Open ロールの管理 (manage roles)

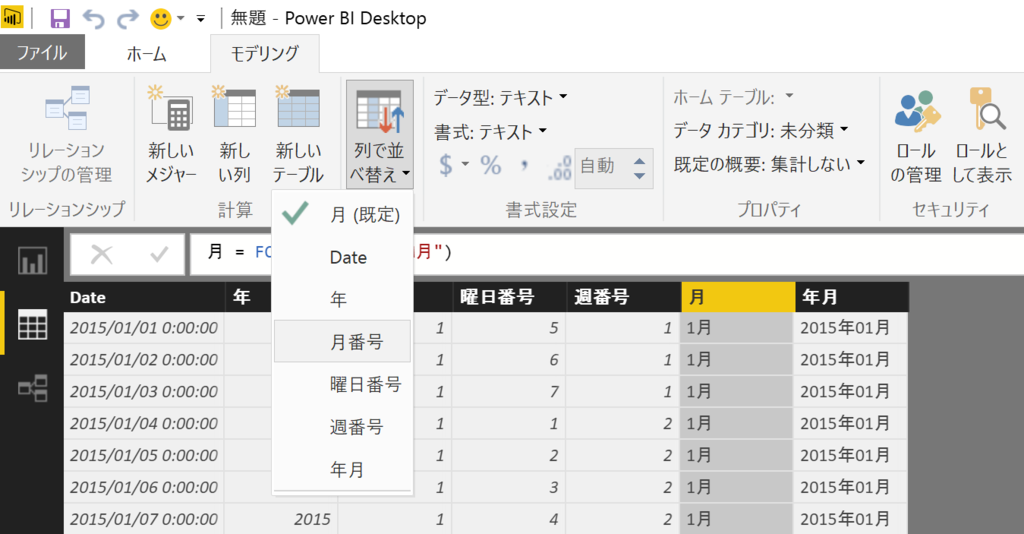point(916,134)
